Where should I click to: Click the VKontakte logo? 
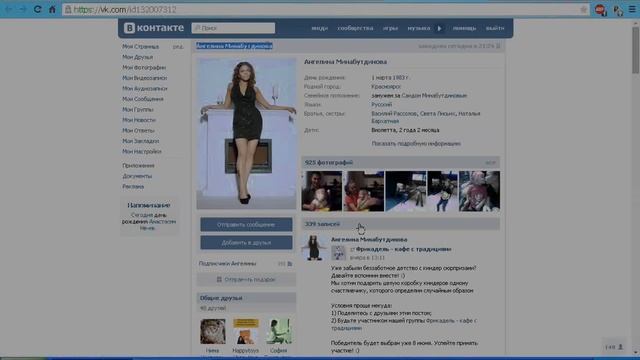[154, 28]
